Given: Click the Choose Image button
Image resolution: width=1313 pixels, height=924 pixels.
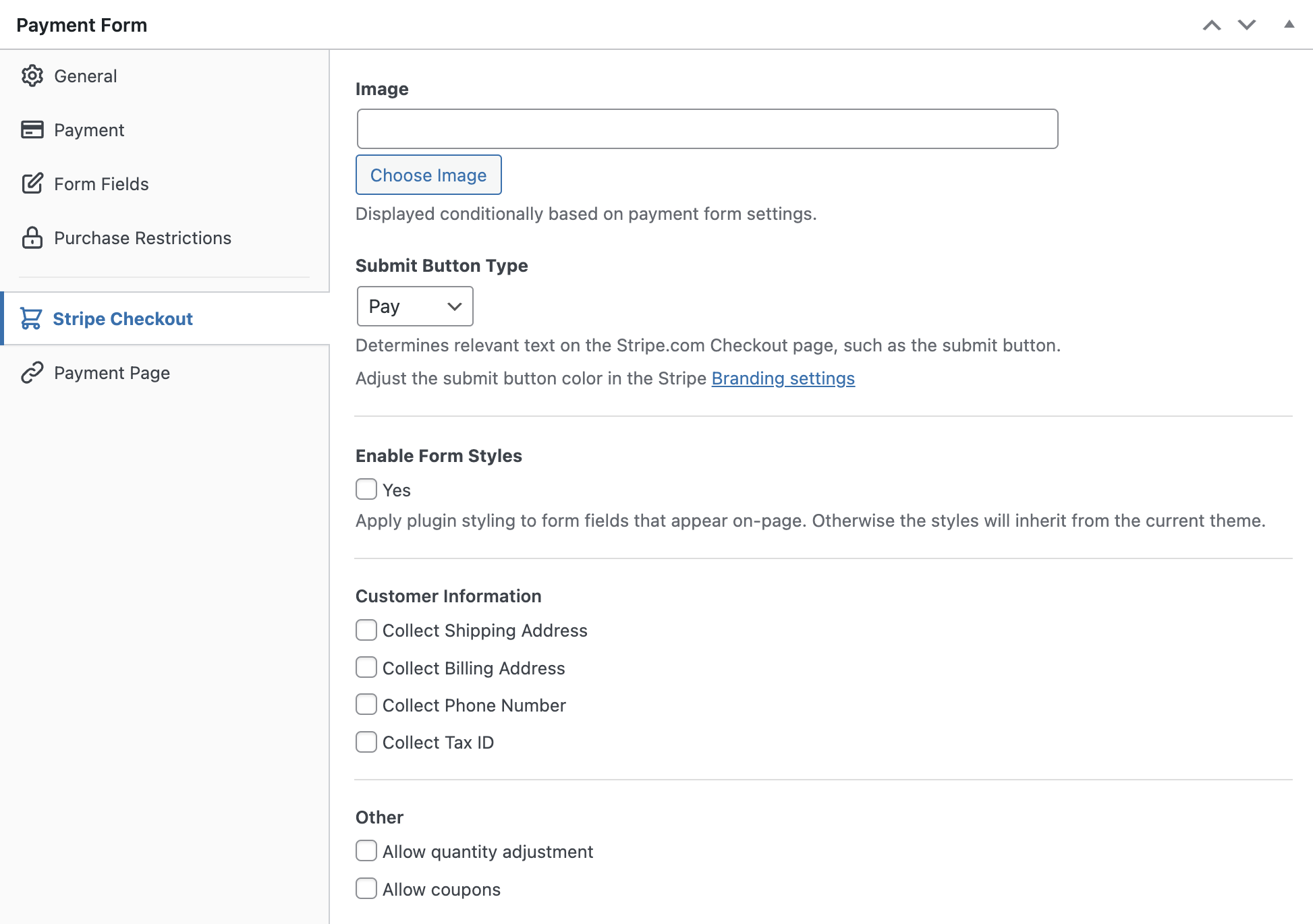Looking at the screenshot, I should [x=428, y=175].
